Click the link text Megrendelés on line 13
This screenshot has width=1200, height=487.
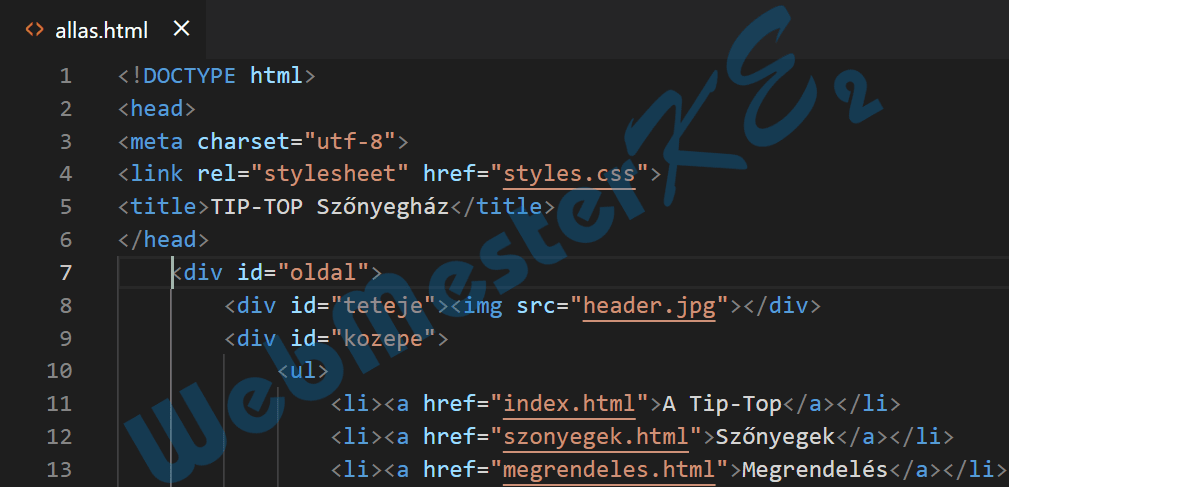pos(815,470)
